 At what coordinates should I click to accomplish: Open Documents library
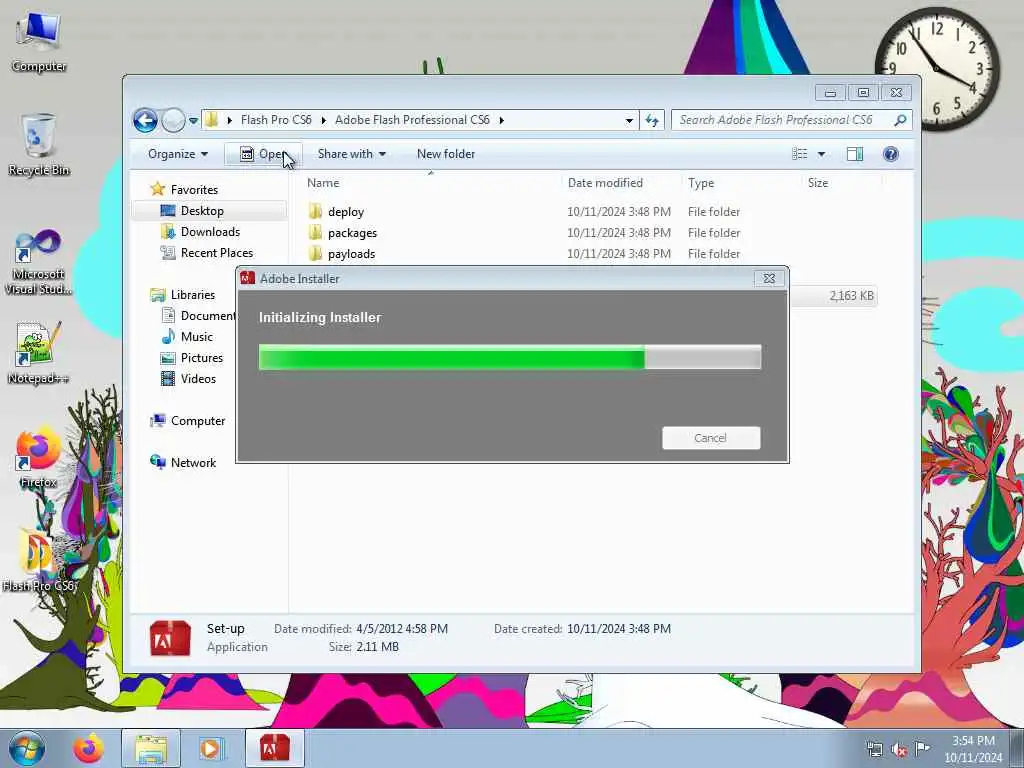tap(208, 315)
